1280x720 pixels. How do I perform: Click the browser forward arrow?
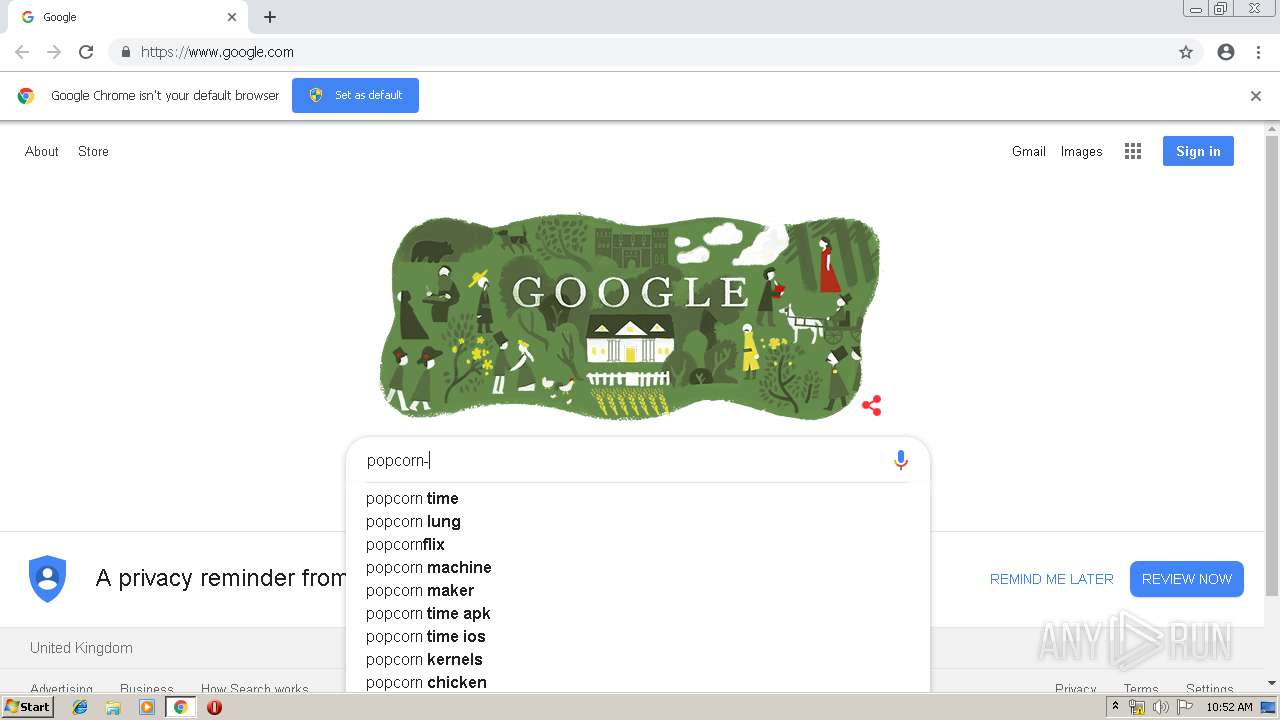tap(54, 52)
